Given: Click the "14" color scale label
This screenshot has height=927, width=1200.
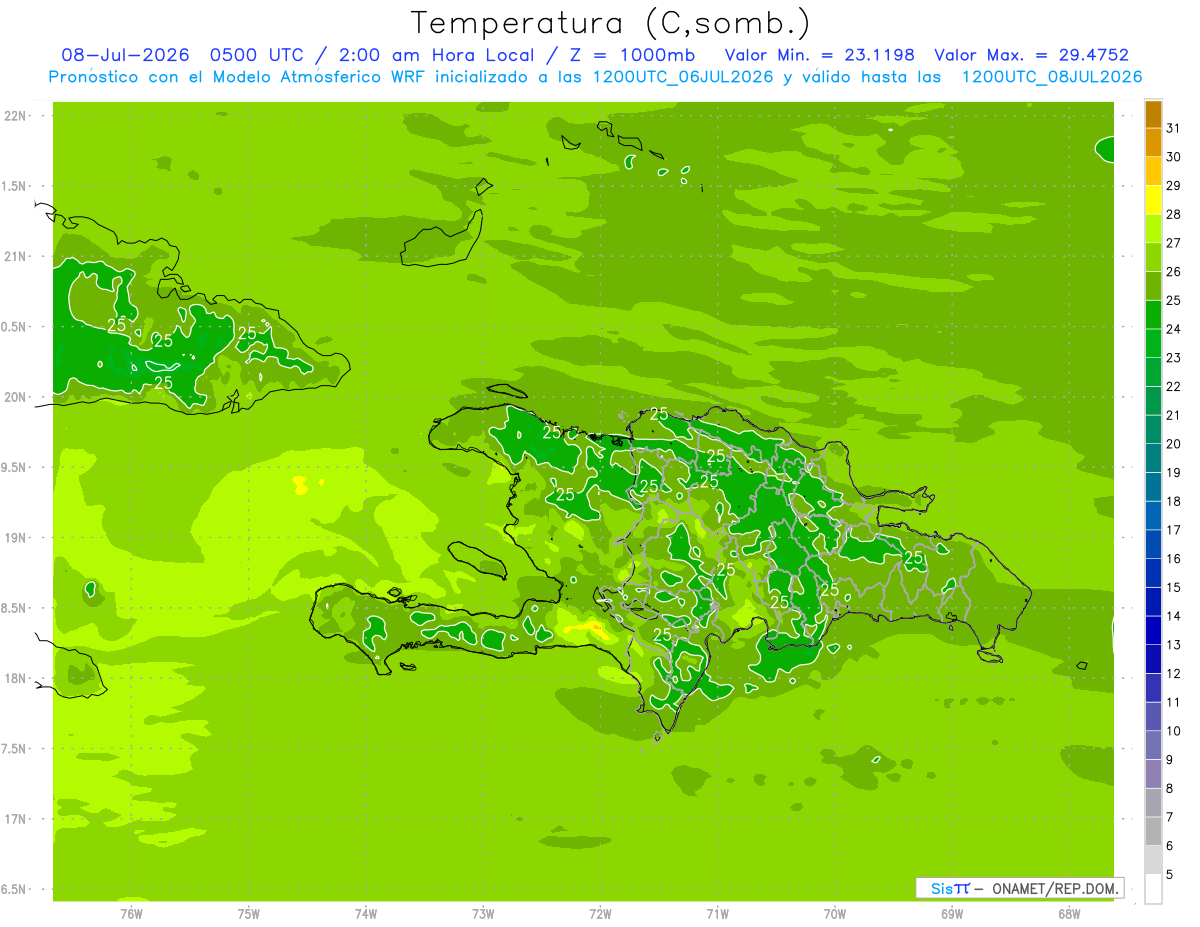Looking at the screenshot, I should pos(1174,616).
